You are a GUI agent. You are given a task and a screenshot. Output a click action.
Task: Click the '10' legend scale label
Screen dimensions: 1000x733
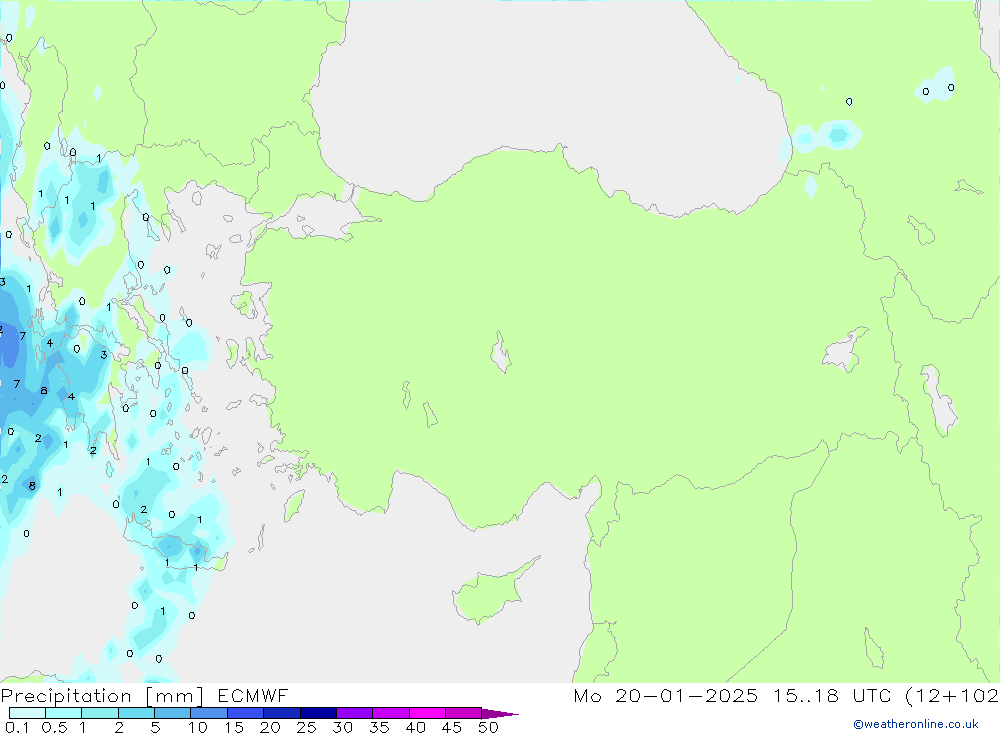198,727
